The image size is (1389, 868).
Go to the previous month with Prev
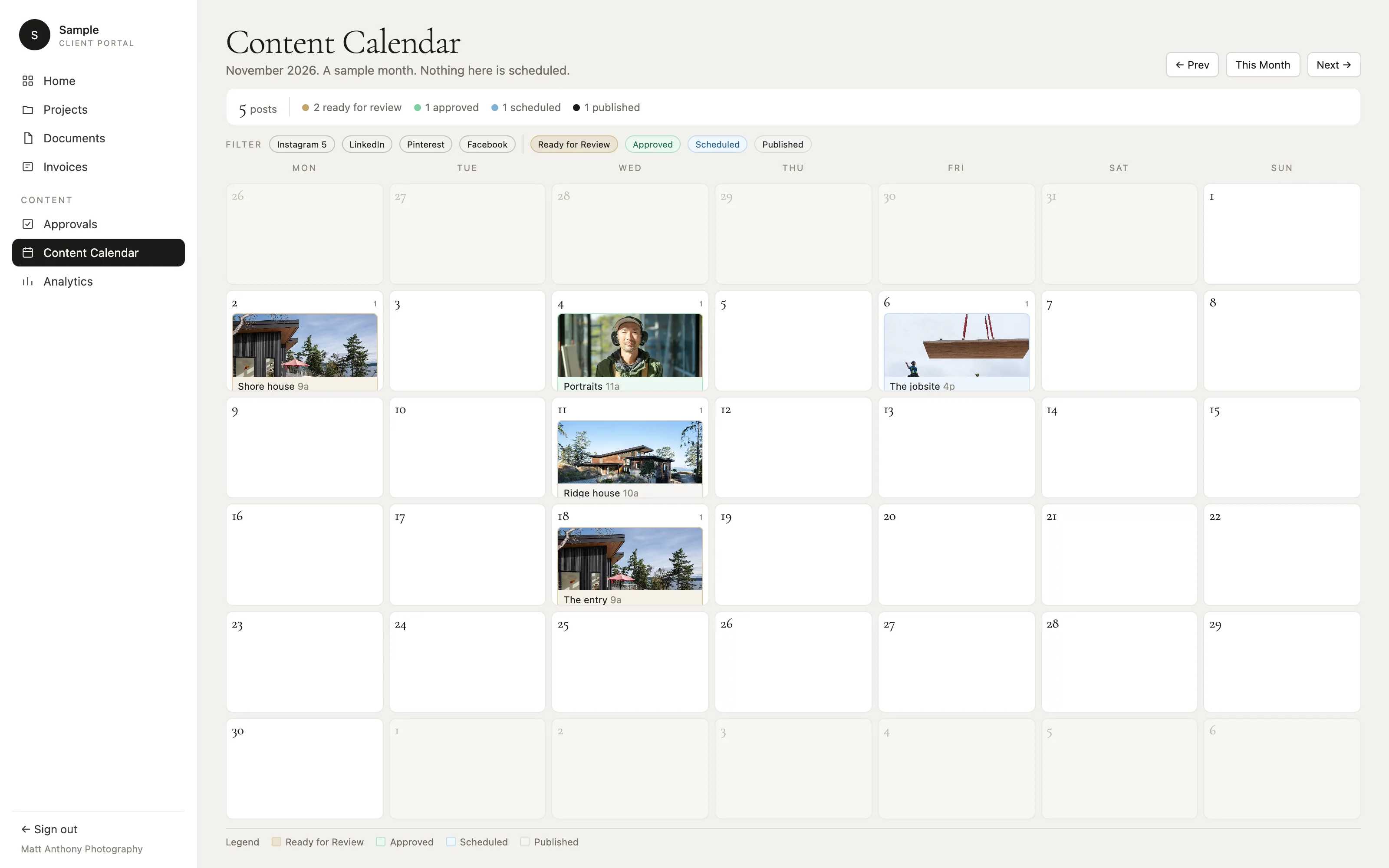[x=1192, y=65]
